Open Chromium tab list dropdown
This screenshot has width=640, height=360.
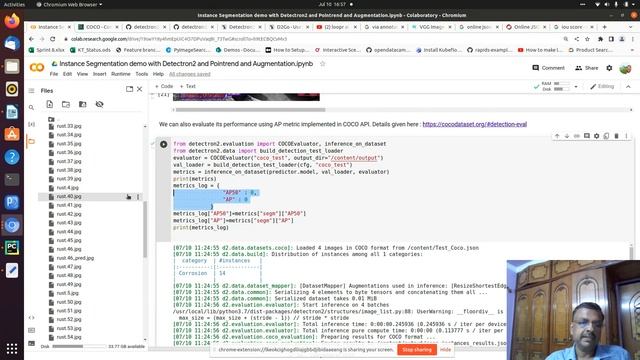pyautogui.click(x=630, y=27)
